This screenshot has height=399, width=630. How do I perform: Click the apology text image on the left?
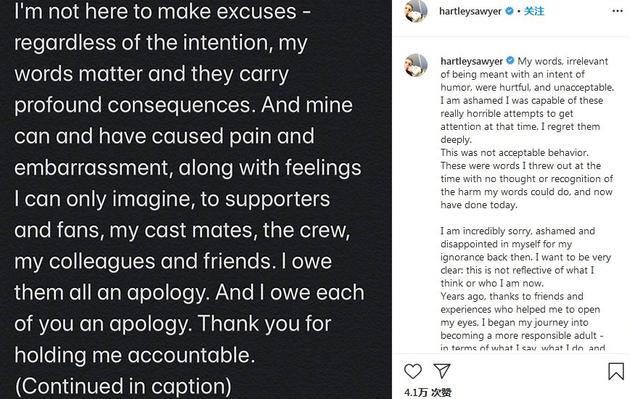click(x=196, y=199)
